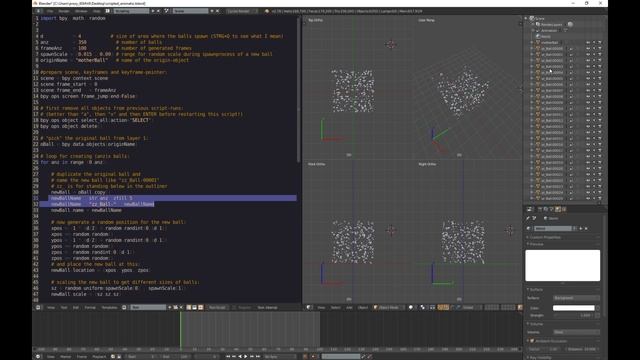Add a new screen layout with plus next to Scripting
Image resolution: width=640 pixels, height=360 pixels.
click(x=153, y=11)
